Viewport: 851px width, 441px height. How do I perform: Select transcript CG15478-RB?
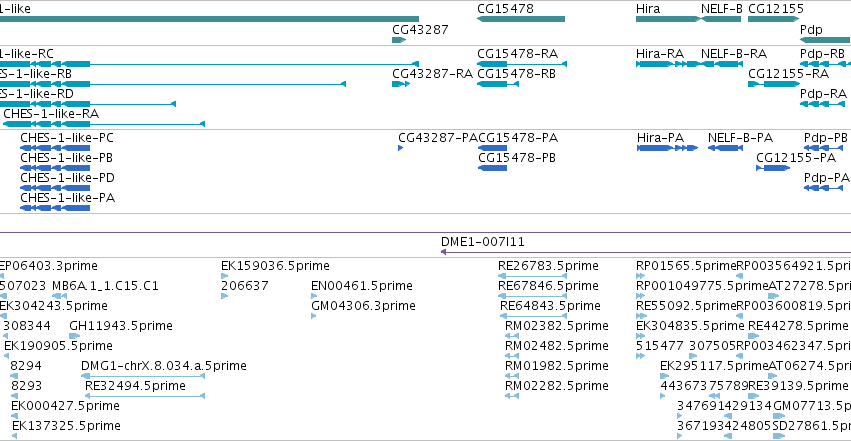point(498,84)
